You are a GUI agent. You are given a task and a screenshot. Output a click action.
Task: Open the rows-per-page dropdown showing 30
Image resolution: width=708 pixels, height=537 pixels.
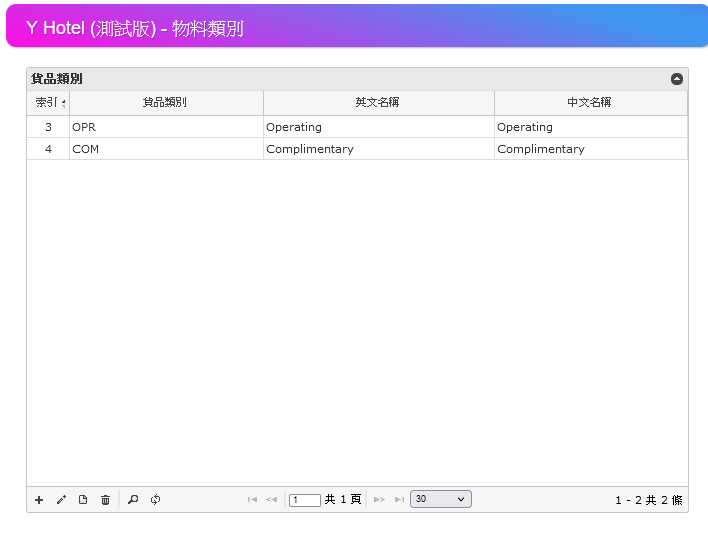tap(440, 499)
